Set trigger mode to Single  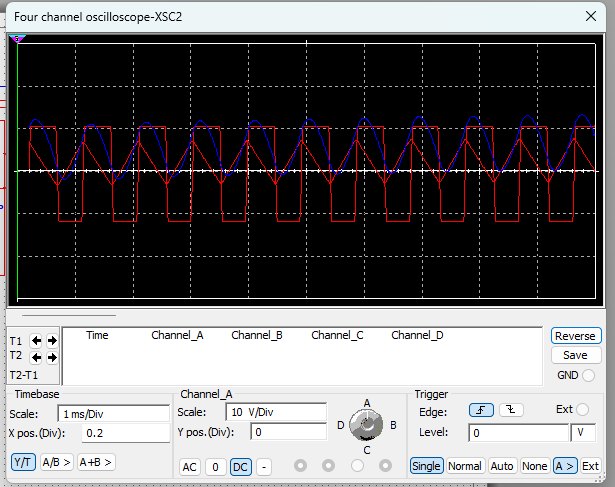coord(426,466)
